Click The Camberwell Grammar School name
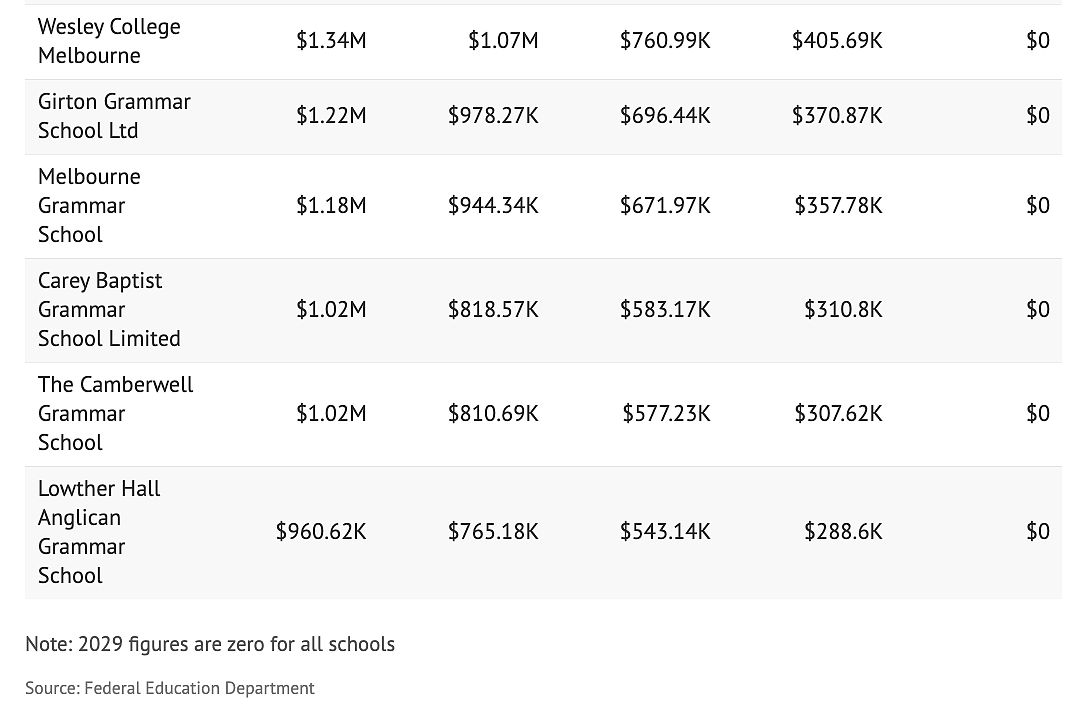 115,413
